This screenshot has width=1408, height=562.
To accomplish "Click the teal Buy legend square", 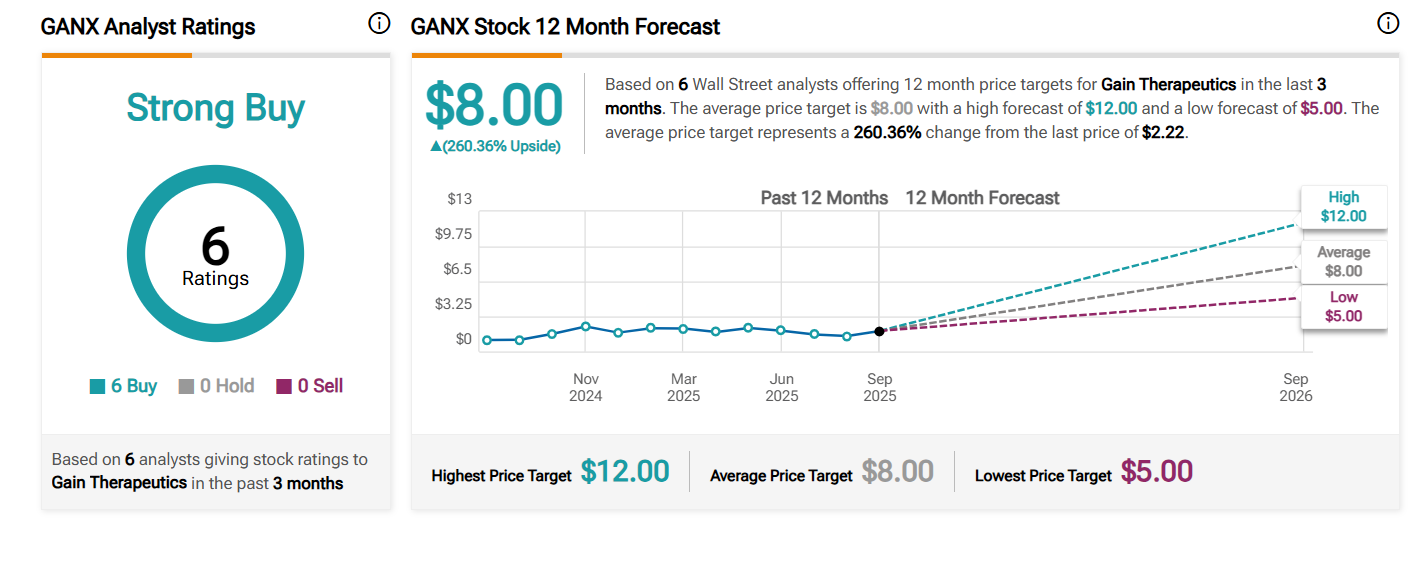I will (97, 387).
